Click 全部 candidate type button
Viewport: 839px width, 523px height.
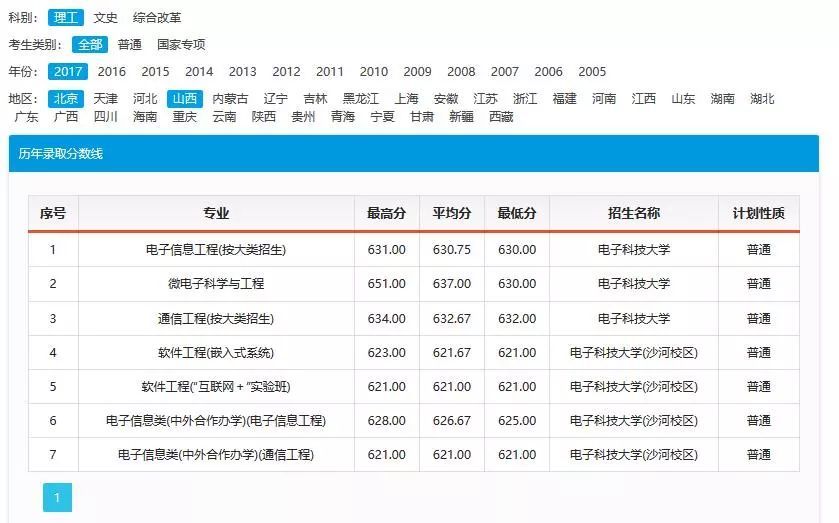point(90,45)
